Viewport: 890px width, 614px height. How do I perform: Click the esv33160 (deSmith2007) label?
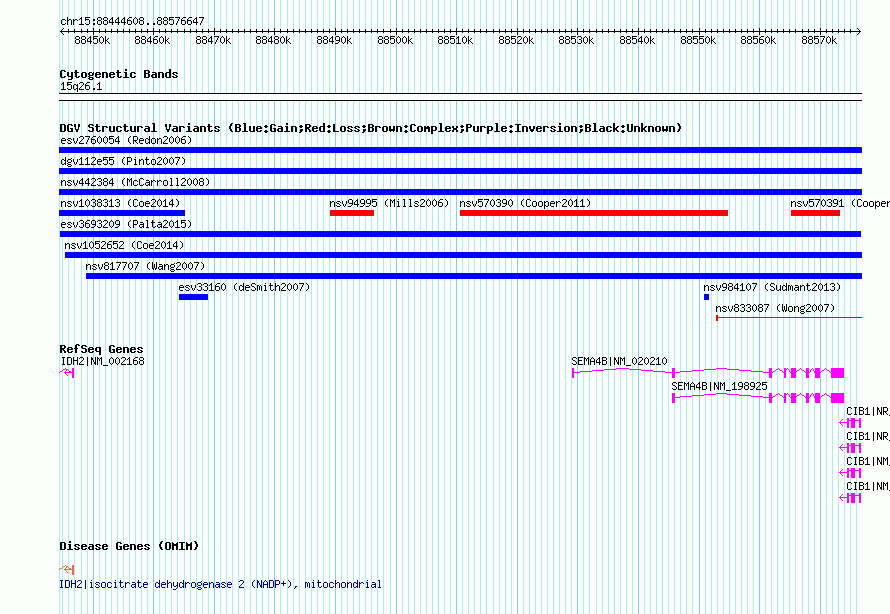(244, 287)
